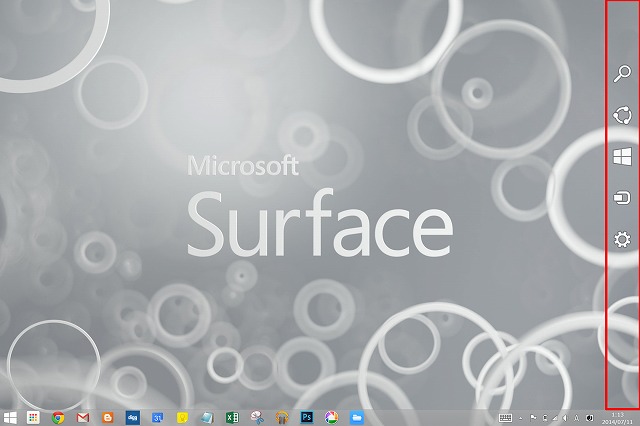The width and height of the screenshot is (640, 426).
Task: Click the battery status tray icon
Action: (545, 418)
